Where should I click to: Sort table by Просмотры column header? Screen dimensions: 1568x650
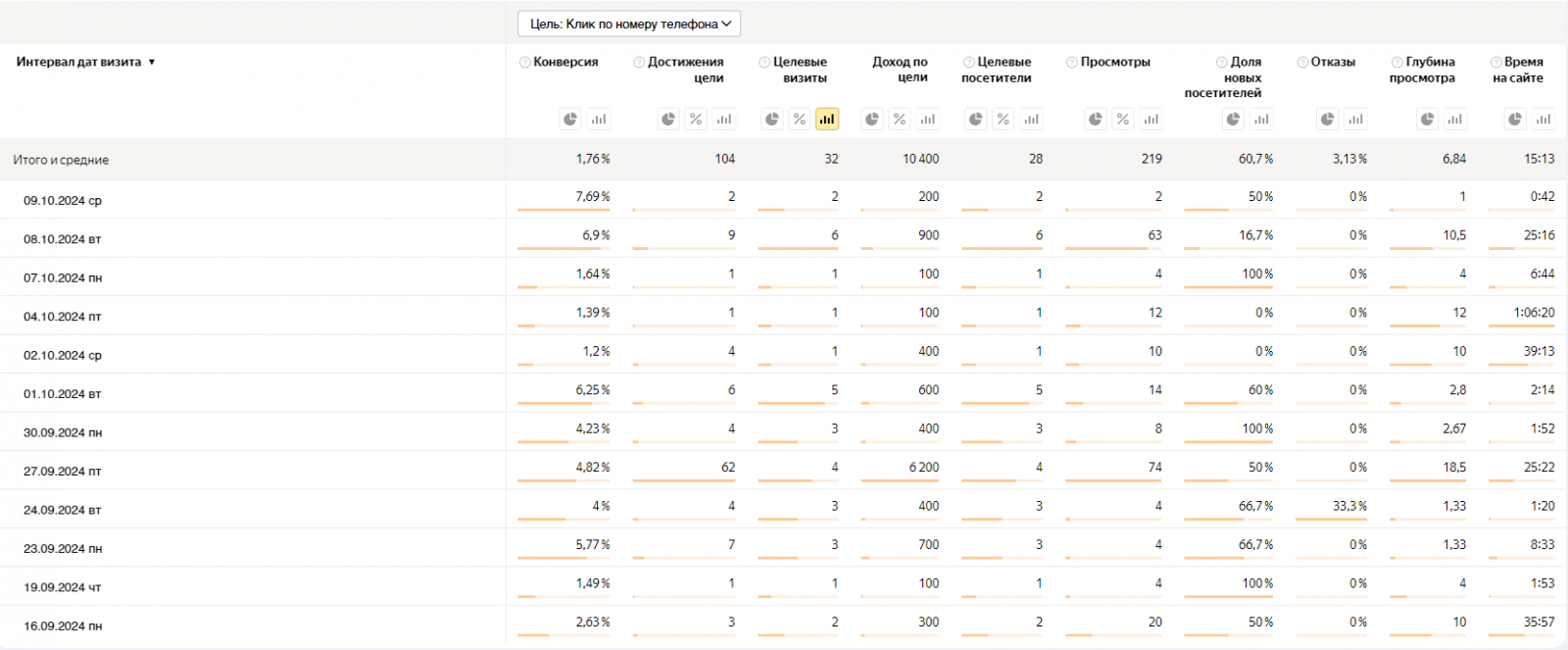click(x=1115, y=62)
